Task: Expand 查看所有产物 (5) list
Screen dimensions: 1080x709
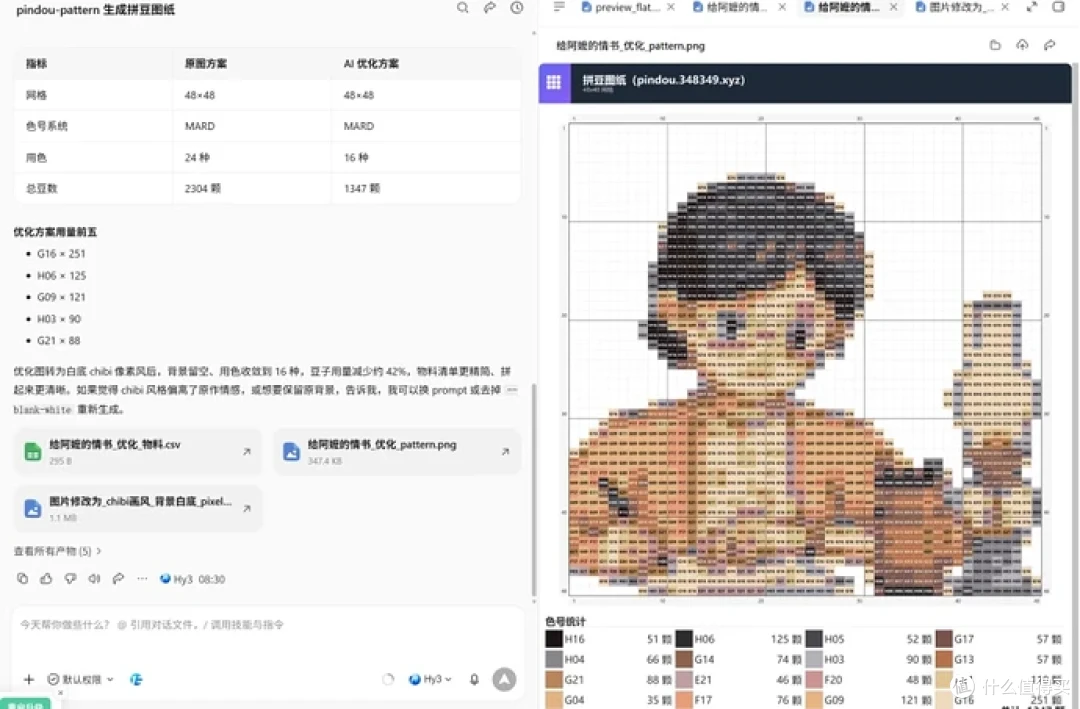Action: point(58,551)
